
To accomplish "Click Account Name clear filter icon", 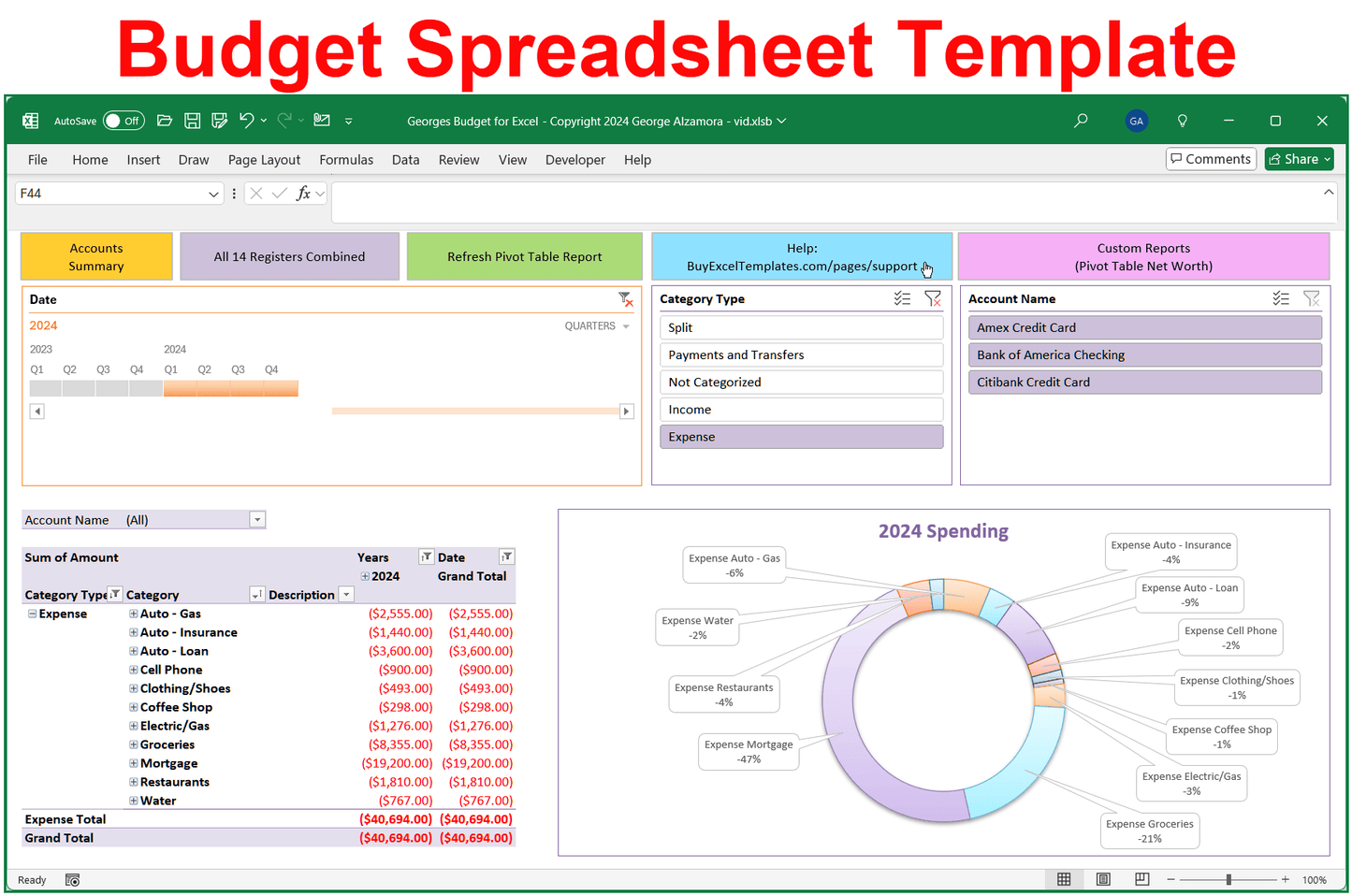I will (x=1312, y=298).
